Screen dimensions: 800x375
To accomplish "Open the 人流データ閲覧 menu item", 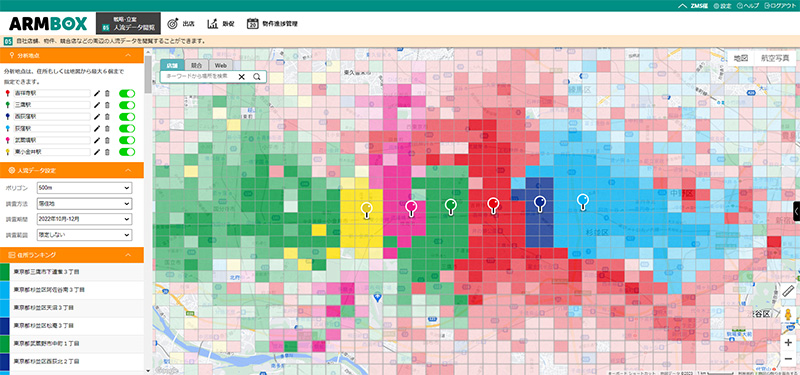I will (128, 23).
